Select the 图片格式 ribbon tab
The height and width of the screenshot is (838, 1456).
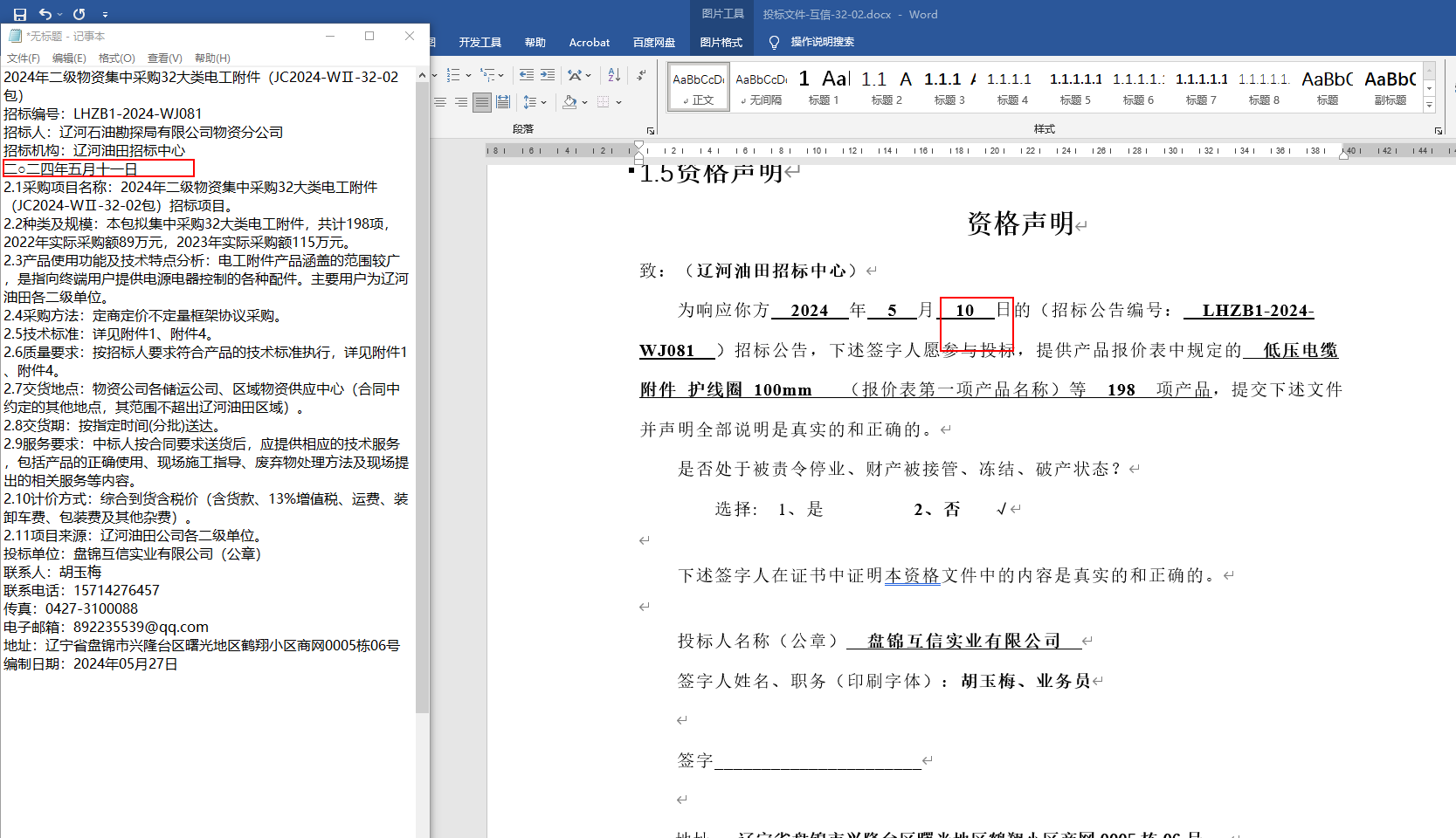pyautogui.click(x=721, y=42)
